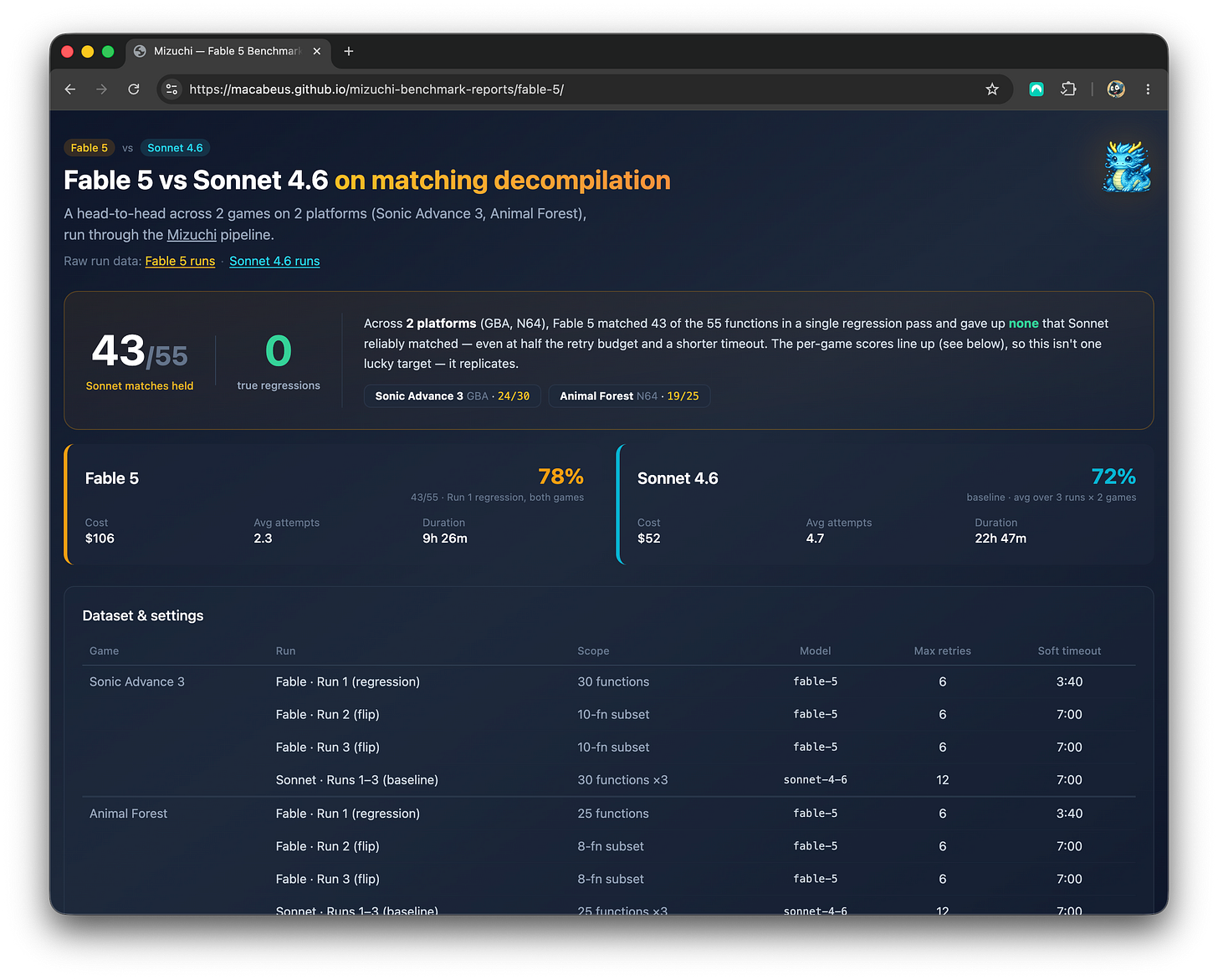Click the Fable 5 cost value $106
This screenshot has width=1218, height=980.
[x=100, y=538]
